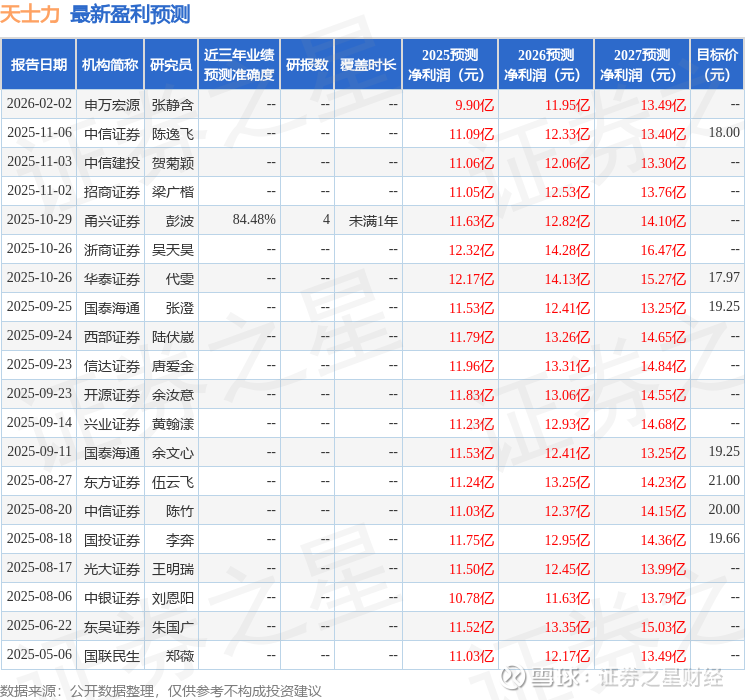Click analyst name 余文心
Screen dimensions: 745x700
coord(172,453)
